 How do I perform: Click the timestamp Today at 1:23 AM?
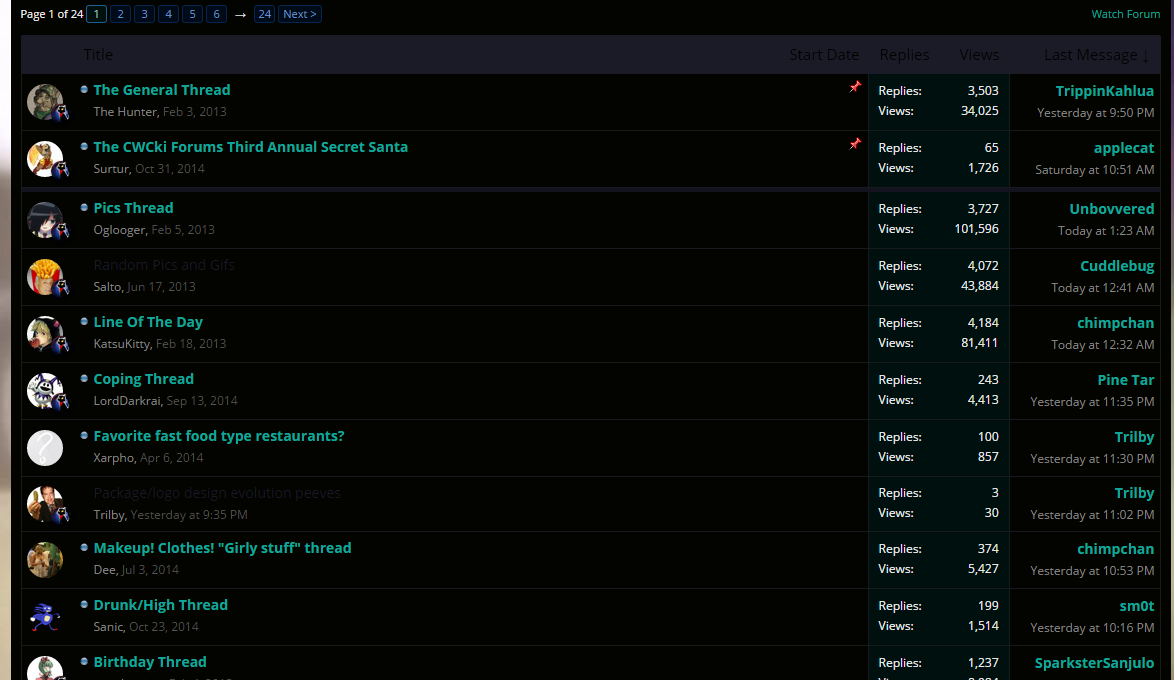[x=1106, y=231]
